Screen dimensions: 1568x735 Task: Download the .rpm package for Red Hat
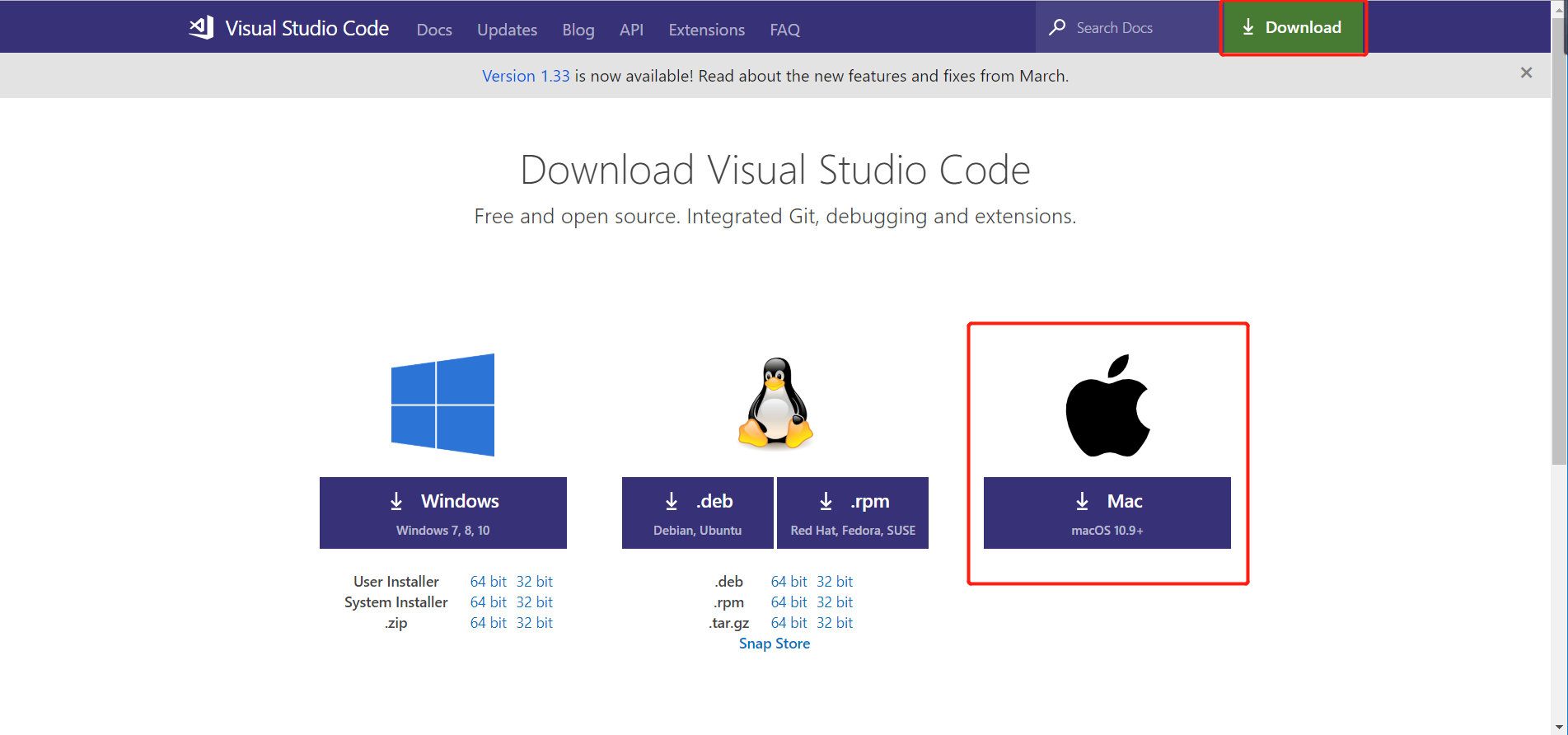(x=853, y=513)
